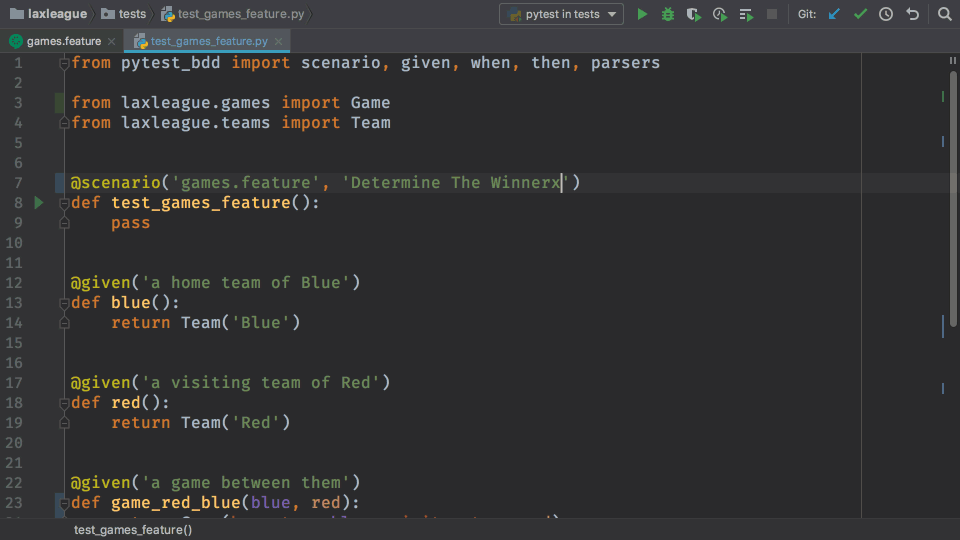Viewport: 960px width, 540px height.
Task: Click the 'games.feature' string on line 7
Action: 246,182
